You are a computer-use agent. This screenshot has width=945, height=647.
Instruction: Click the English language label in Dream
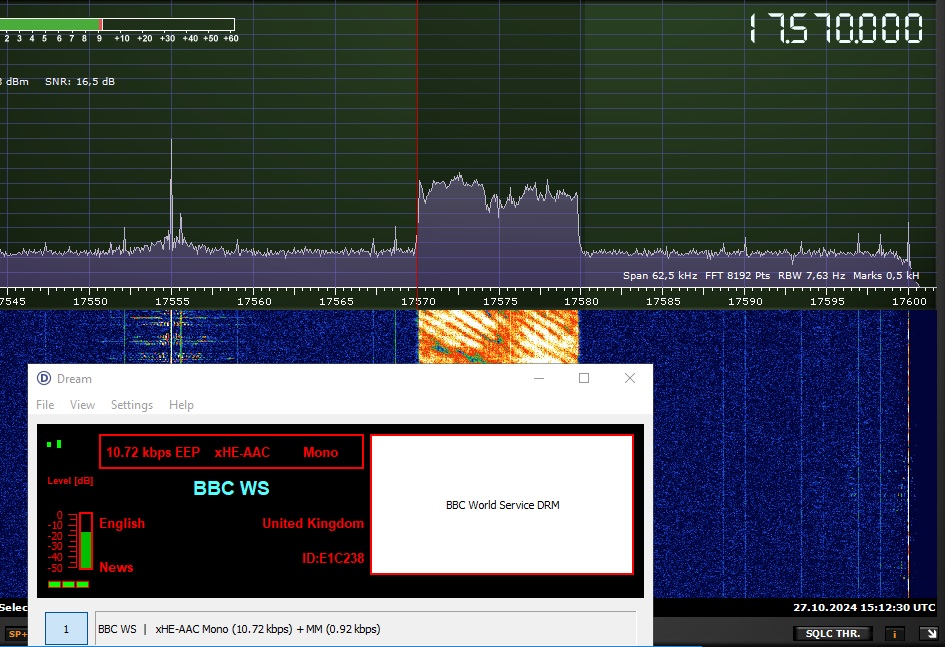pos(122,523)
